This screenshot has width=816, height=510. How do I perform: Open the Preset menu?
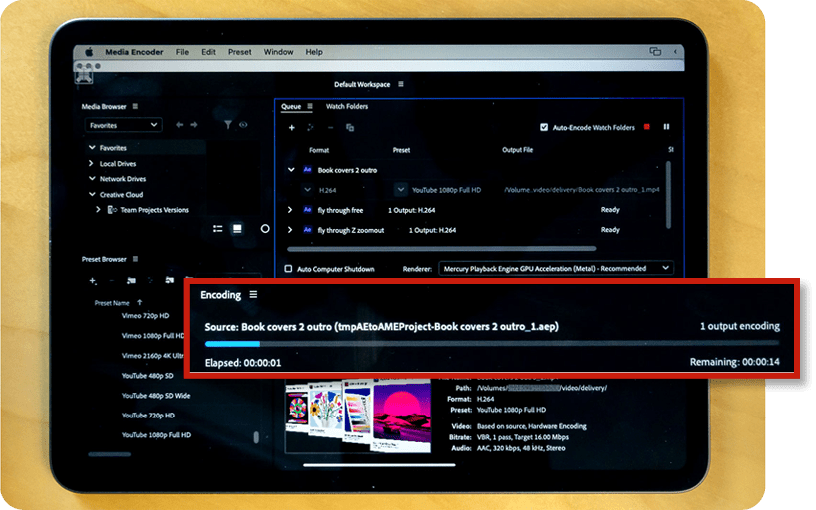pyautogui.click(x=239, y=52)
